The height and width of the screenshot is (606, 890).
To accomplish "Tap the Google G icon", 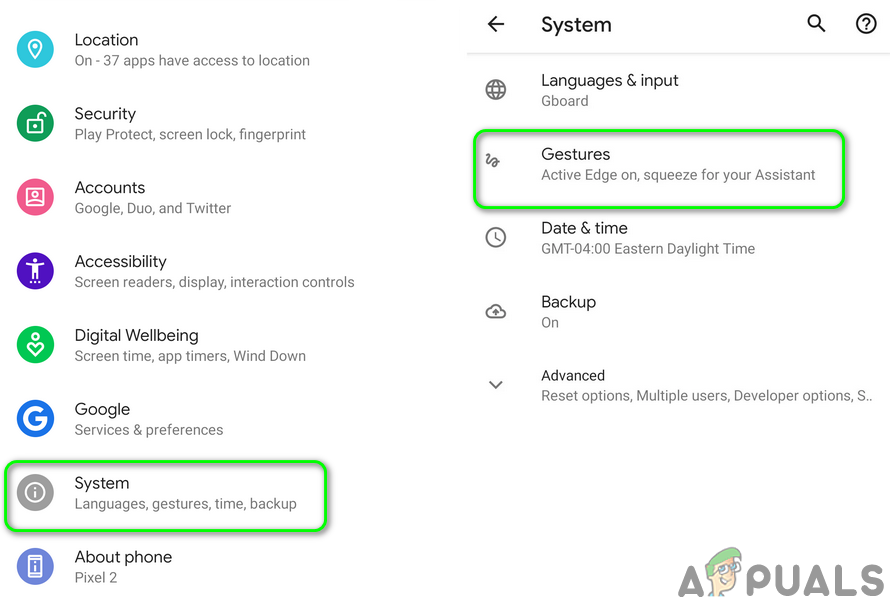I will (x=35, y=419).
